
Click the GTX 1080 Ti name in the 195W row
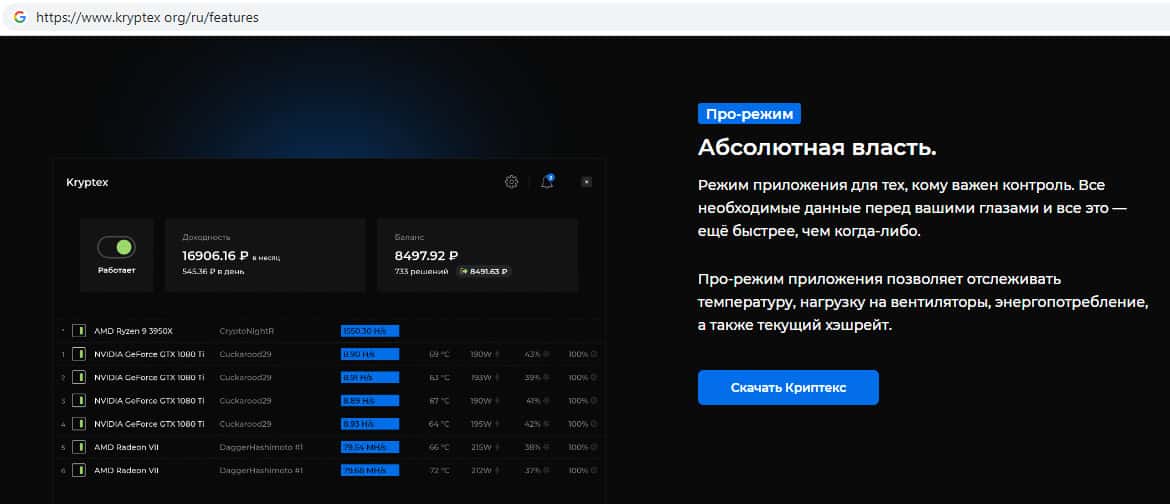(x=149, y=423)
